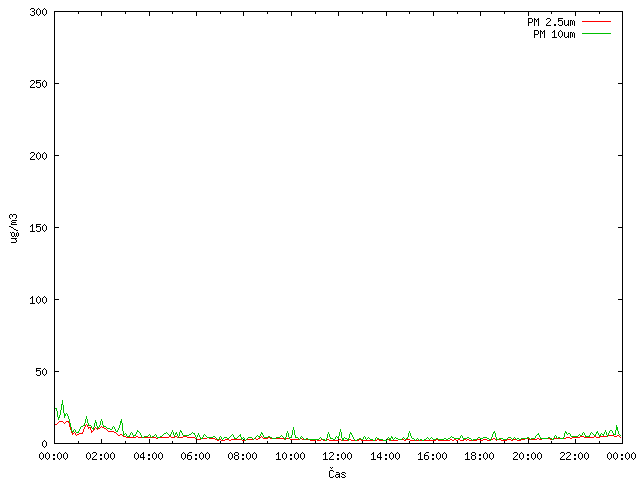Image resolution: width=640 pixels, height=480 pixels.
Task: Click the ug/m3 y-axis title
Action: pyautogui.click(x=14, y=228)
